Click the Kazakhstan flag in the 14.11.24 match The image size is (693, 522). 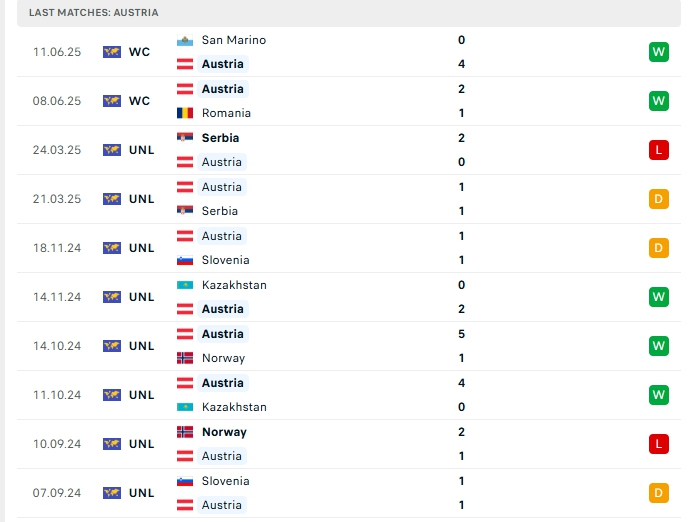pyautogui.click(x=185, y=285)
